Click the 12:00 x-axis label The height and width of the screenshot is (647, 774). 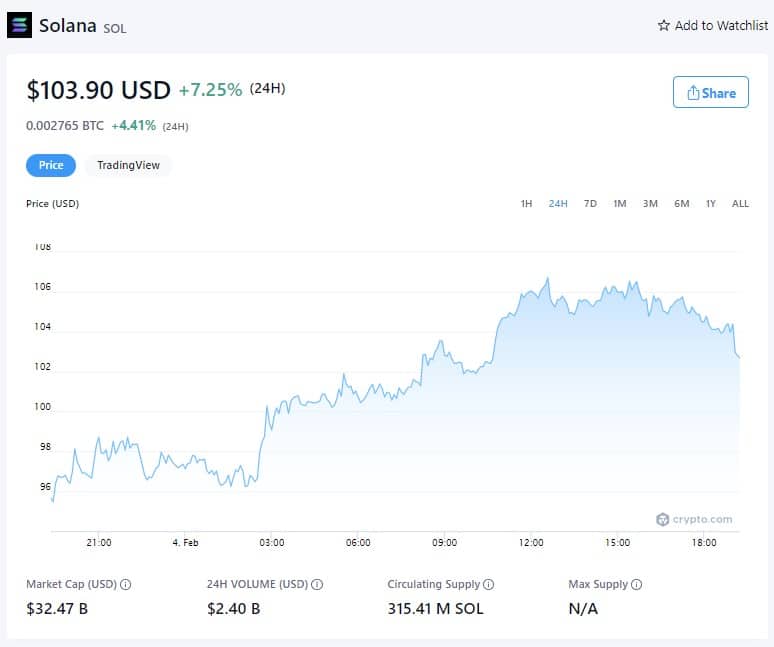coord(531,543)
